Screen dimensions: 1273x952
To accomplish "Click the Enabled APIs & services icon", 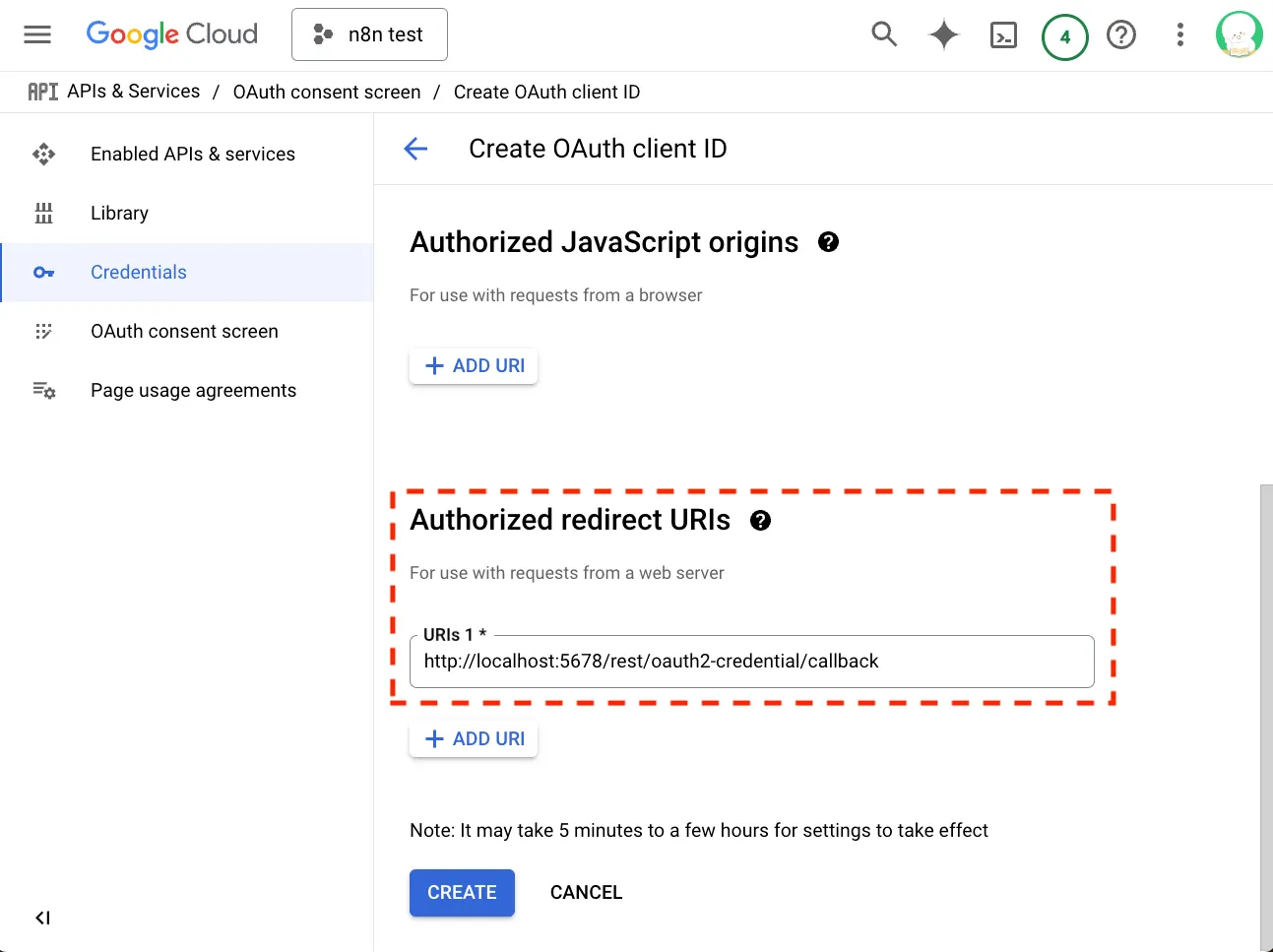I will point(43,154).
